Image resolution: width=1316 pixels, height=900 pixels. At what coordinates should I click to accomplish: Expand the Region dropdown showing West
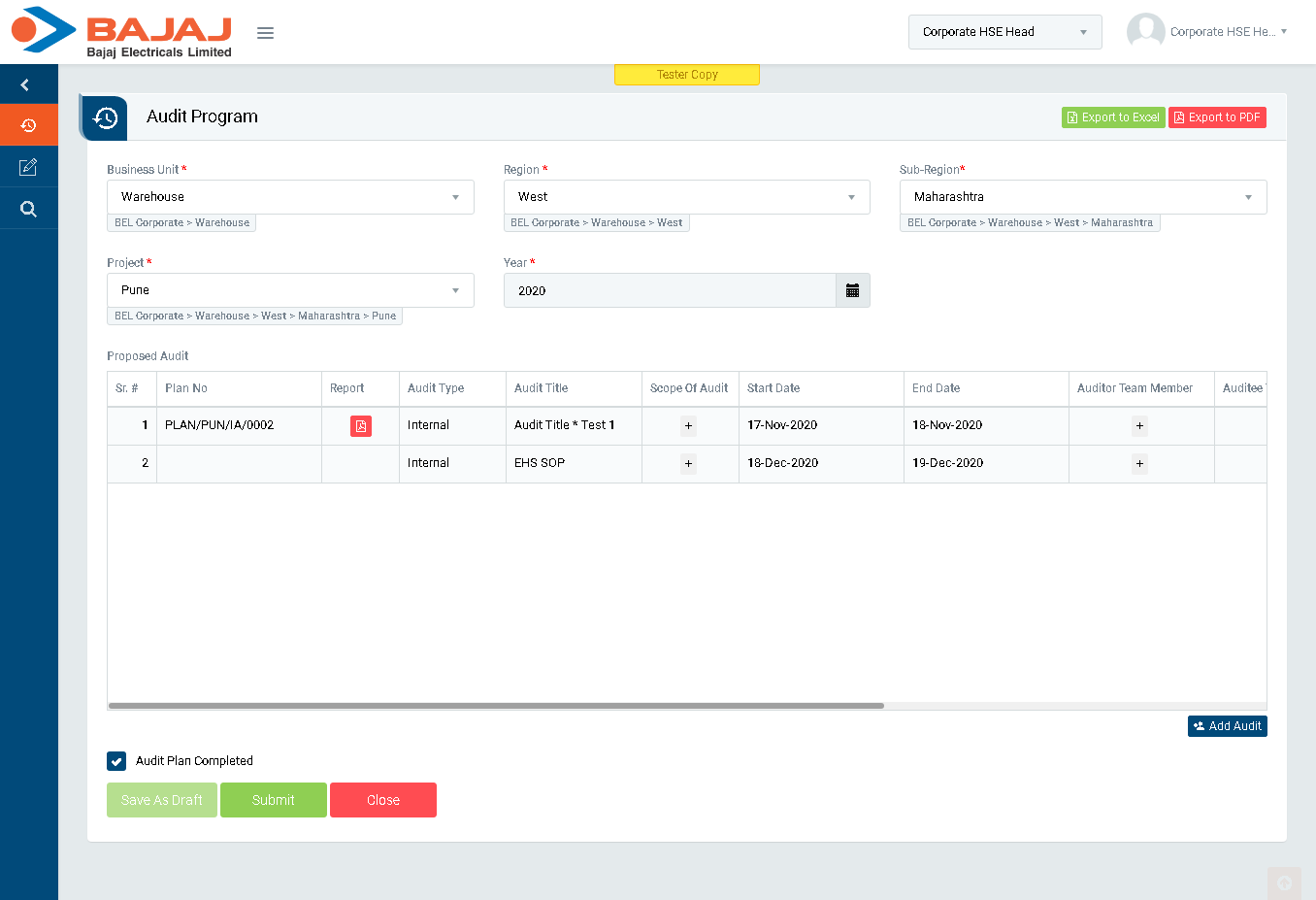(x=686, y=197)
